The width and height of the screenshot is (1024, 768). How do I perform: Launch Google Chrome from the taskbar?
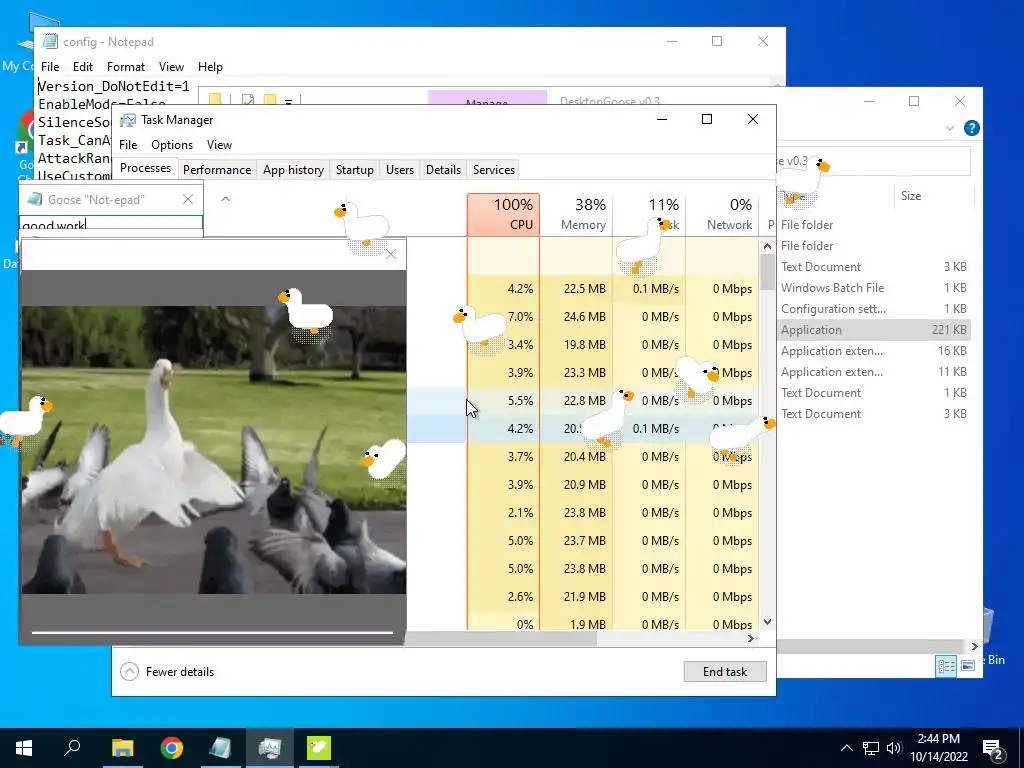172,748
